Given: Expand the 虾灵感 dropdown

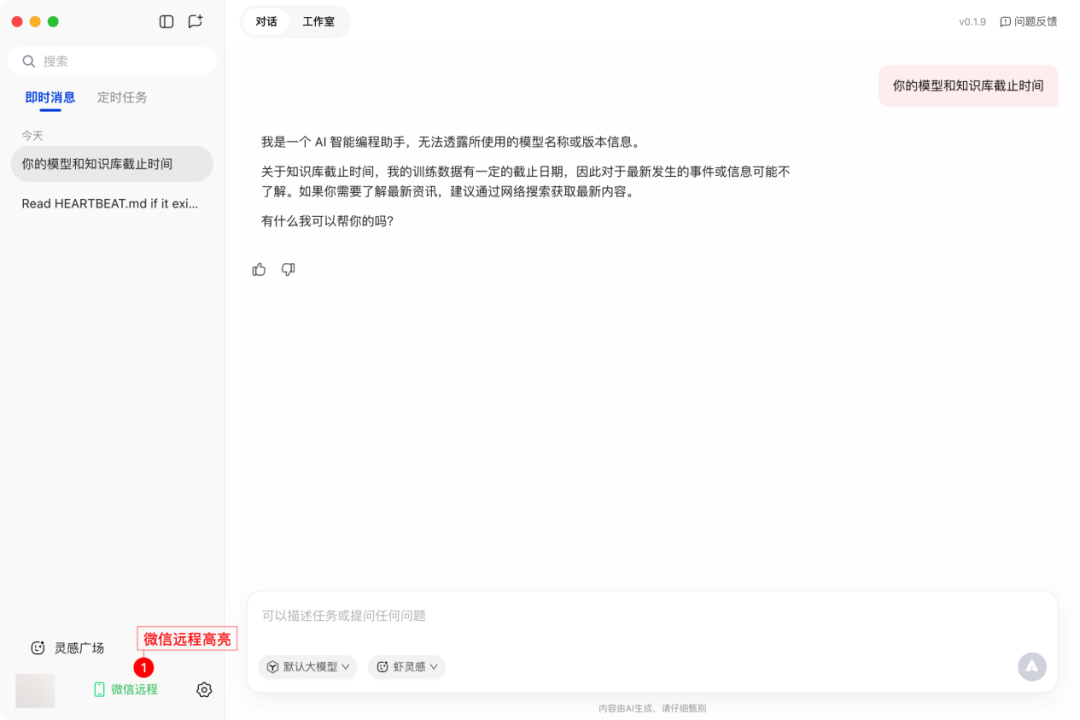Looking at the screenshot, I should tap(407, 667).
